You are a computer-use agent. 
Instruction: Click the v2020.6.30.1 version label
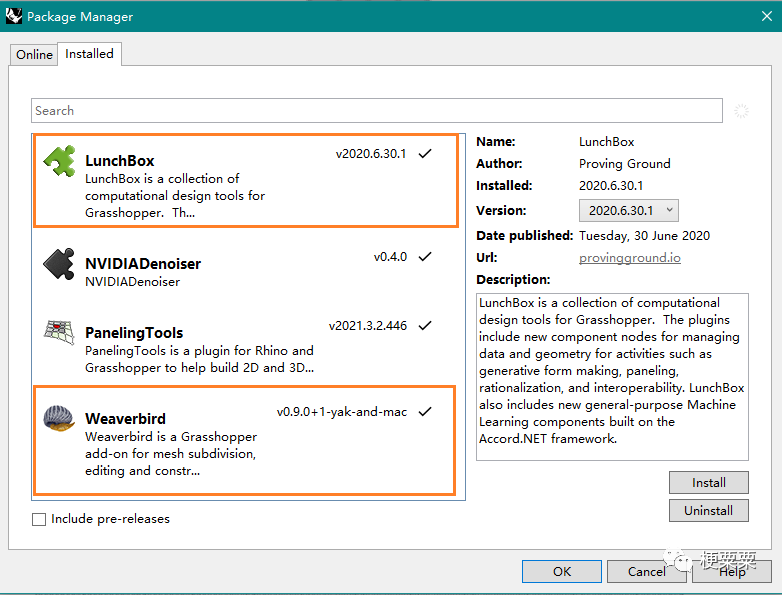coord(371,154)
